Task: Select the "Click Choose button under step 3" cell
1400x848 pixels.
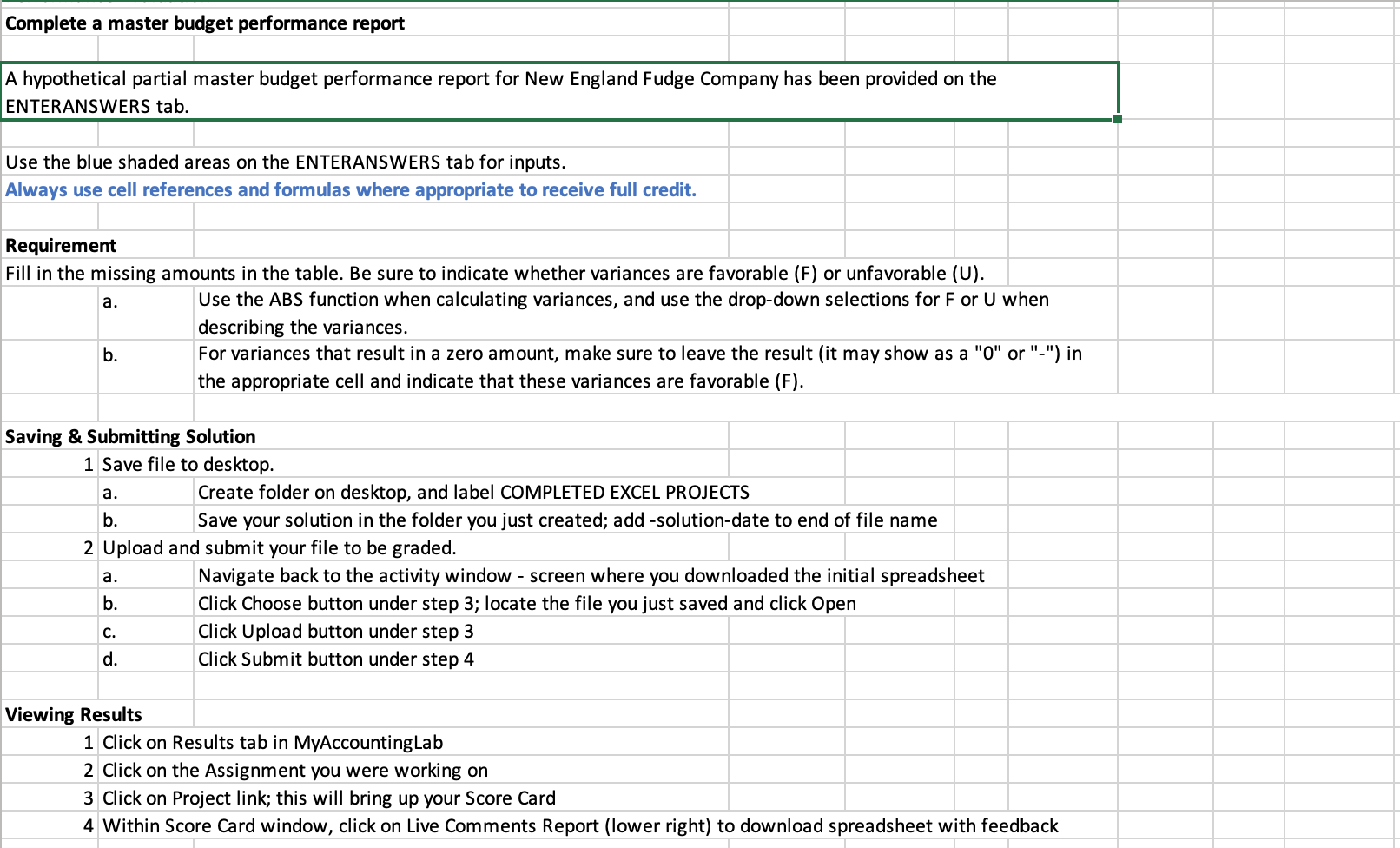Action: pyautogui.click(x=527, y=603)
